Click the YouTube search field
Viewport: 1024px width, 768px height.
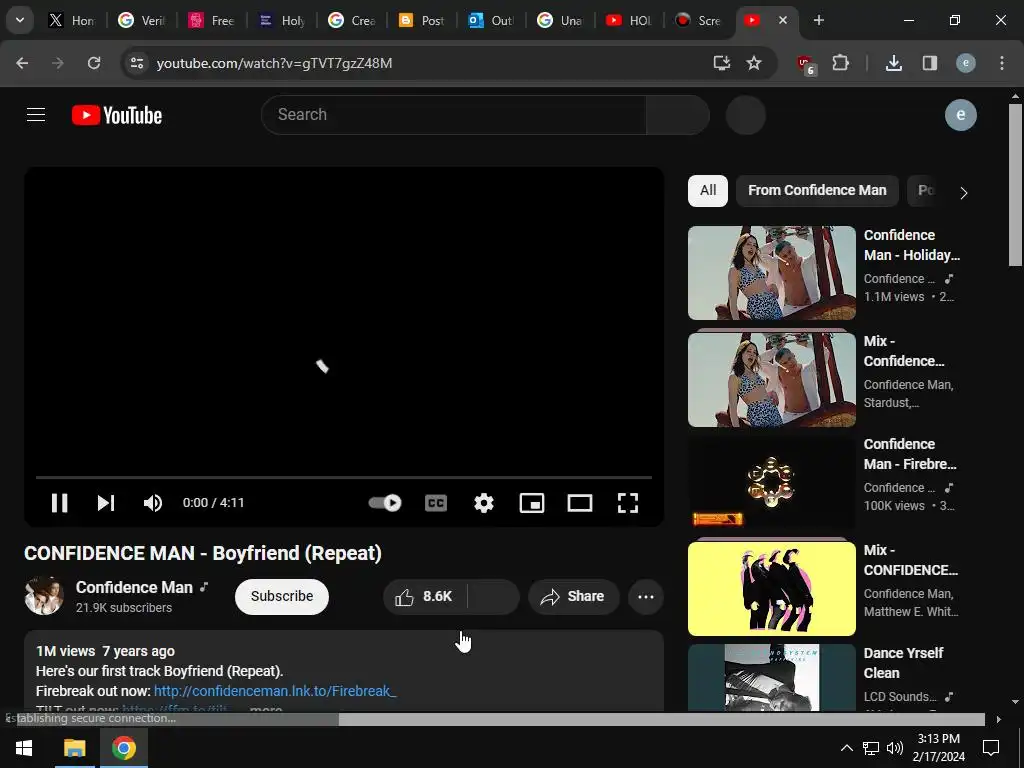click(454, 115)
